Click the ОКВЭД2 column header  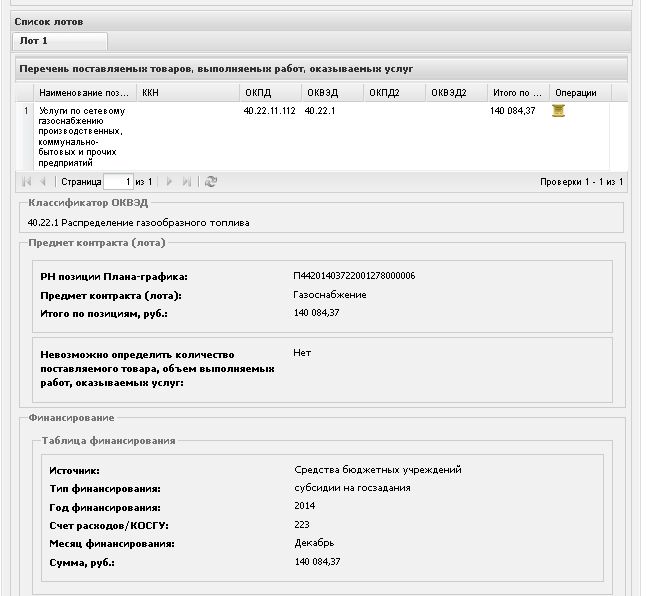tap(457, 93)
